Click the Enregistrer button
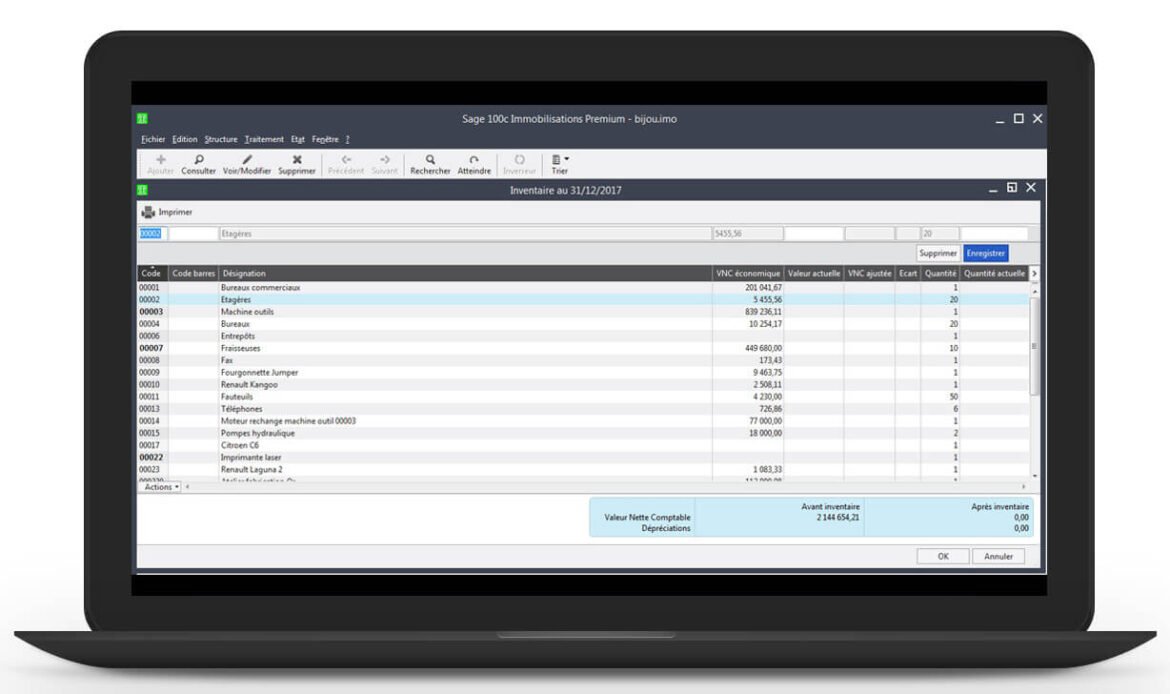The width and height of the screenshot is (1170, 694). 989,253
